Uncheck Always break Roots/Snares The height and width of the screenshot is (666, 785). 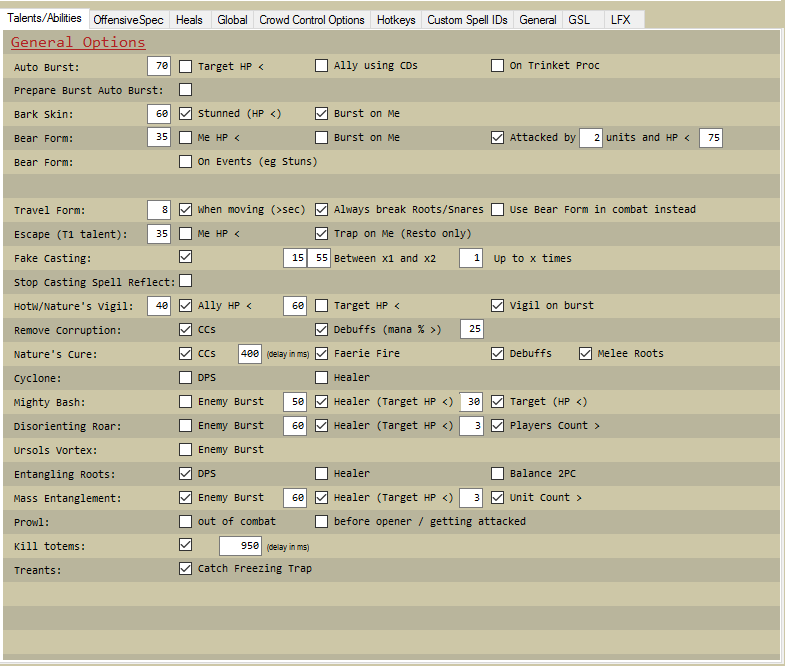pyautogui.click(x=321, y=209)
